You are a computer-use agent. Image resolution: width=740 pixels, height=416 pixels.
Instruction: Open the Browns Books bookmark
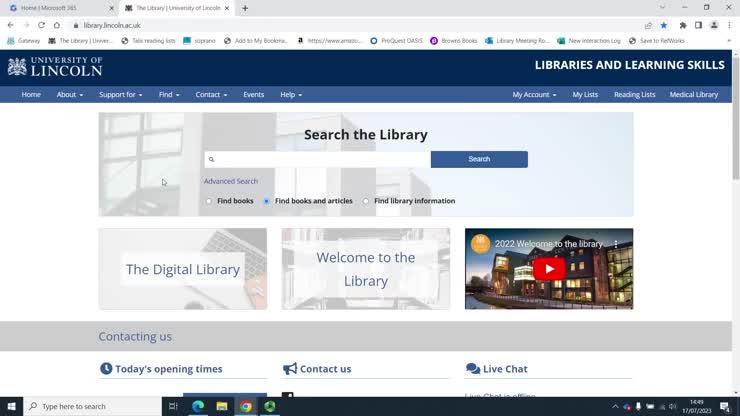point(454,41)
